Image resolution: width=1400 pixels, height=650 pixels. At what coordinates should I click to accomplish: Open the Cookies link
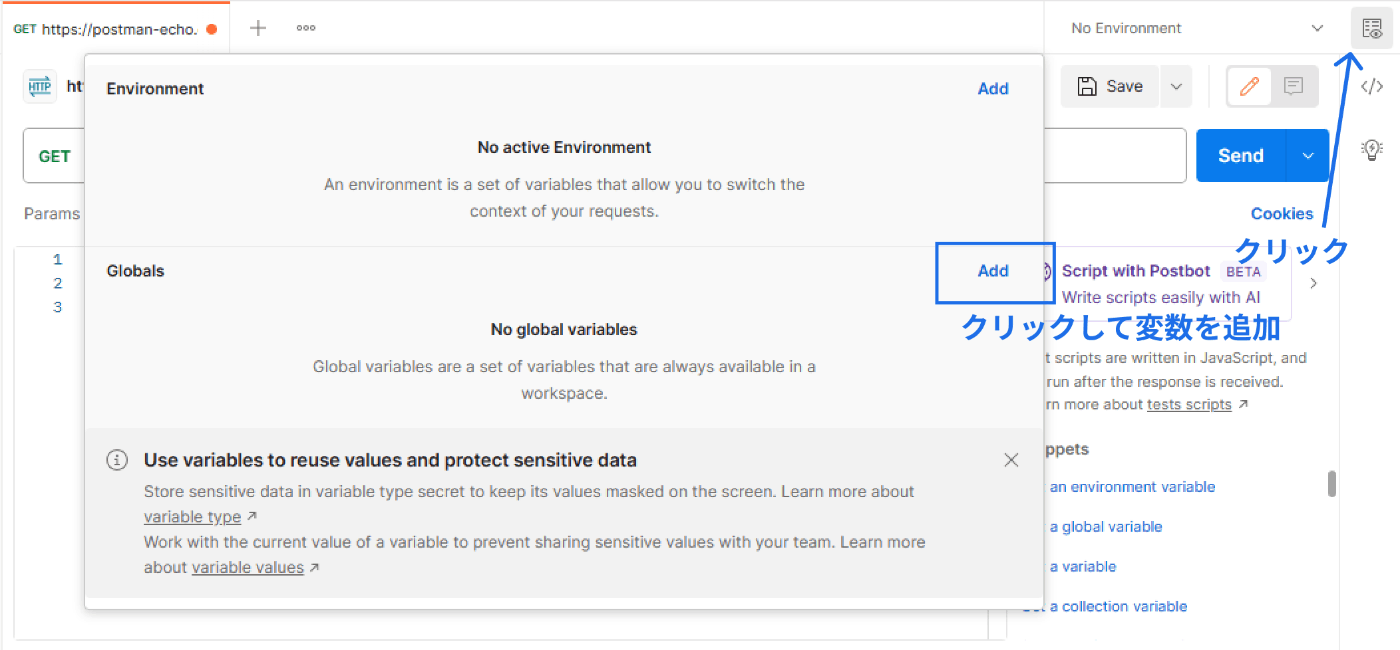[x=1282, y=213]
